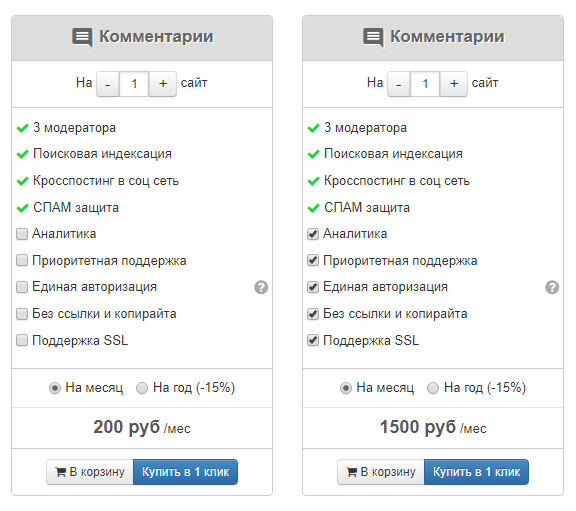Image resolution: width=576 pixels, height=511 pixels.
Task: Choose the На месяц radio in the right card
Action: pyautogui.click(x=346, y=388)
